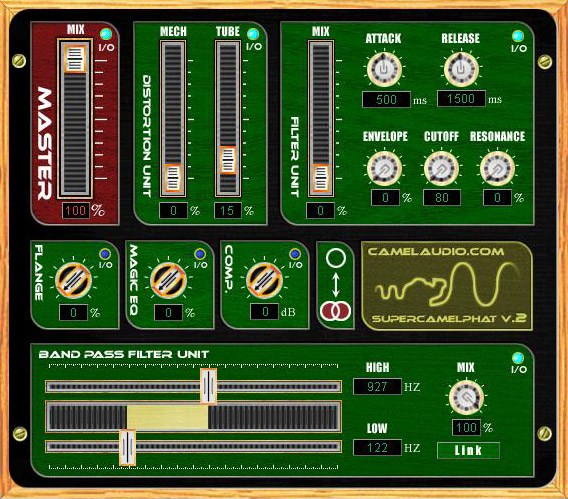568x499 pixels.
Task: Enable the Flange I/O switch
Action: tap(105, 254)
